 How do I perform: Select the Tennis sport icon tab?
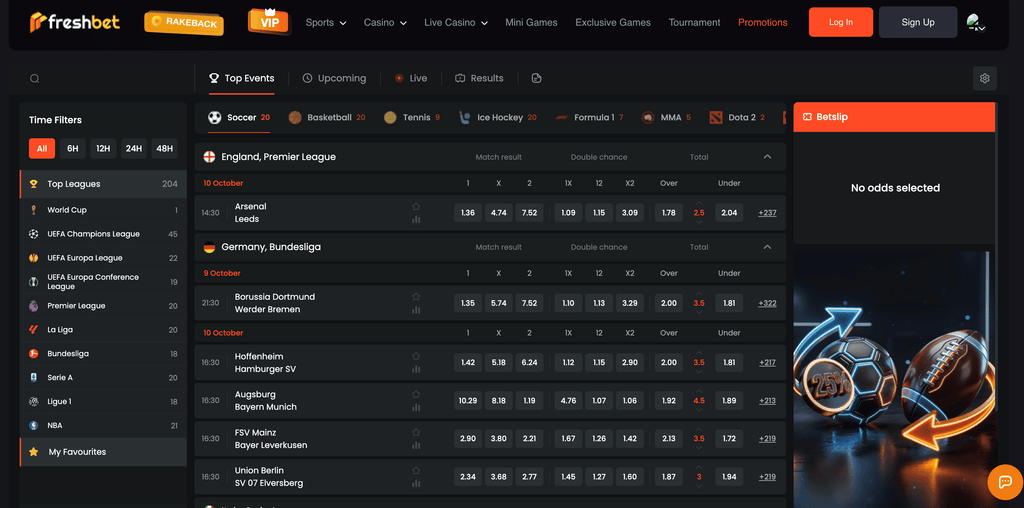tap(411, 118)
